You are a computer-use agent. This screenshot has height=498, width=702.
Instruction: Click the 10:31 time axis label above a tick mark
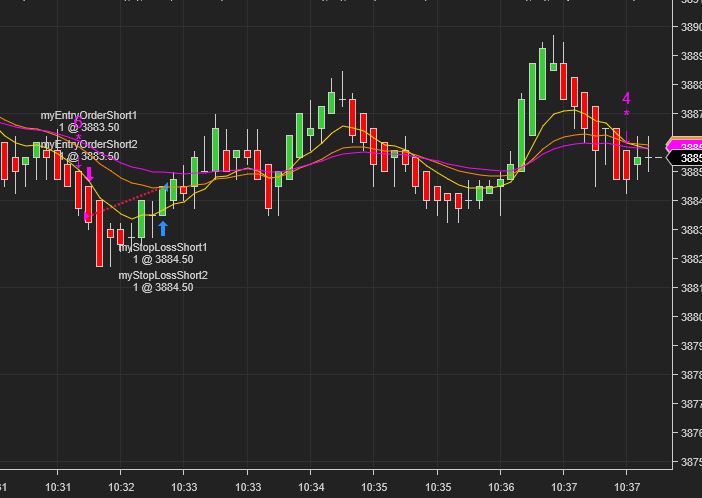(x=58, y=487)
